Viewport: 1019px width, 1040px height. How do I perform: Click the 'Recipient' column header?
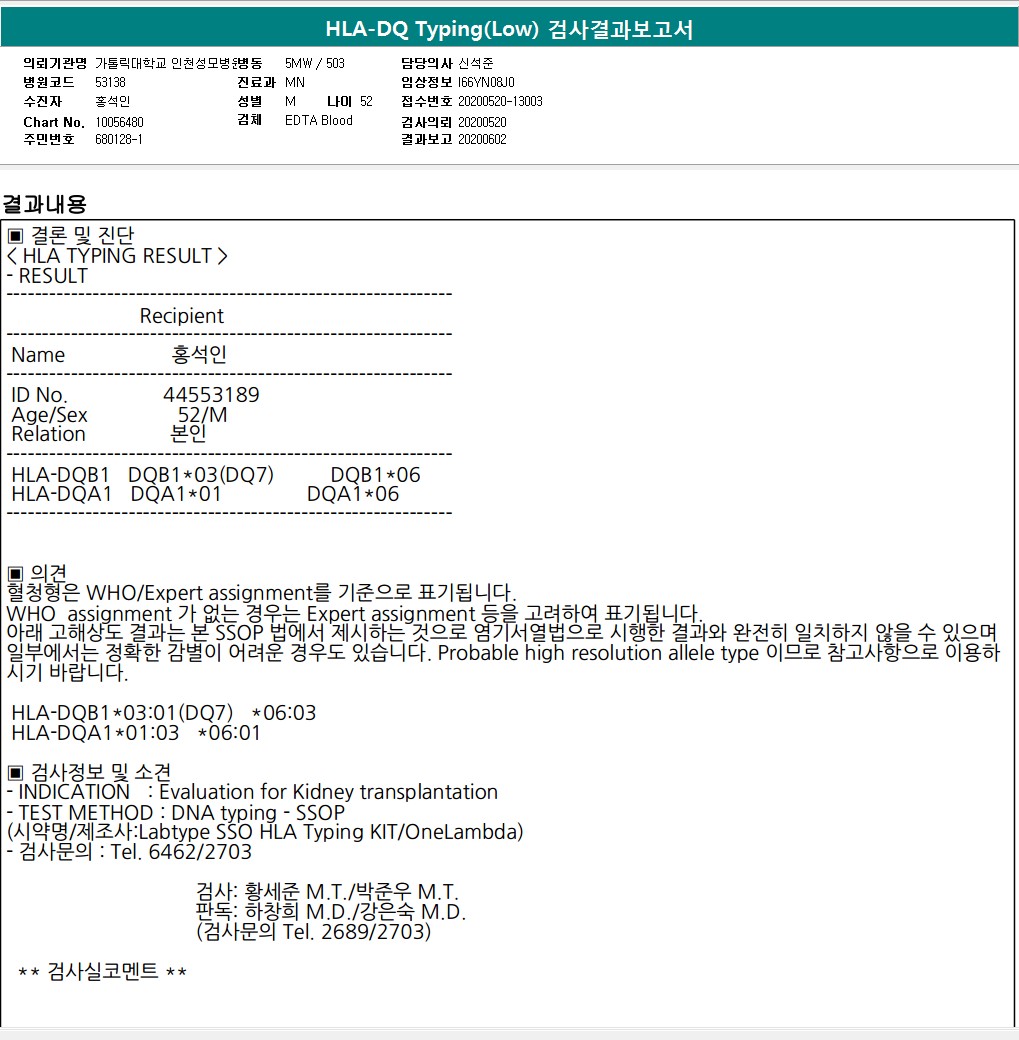coord(182,316)
